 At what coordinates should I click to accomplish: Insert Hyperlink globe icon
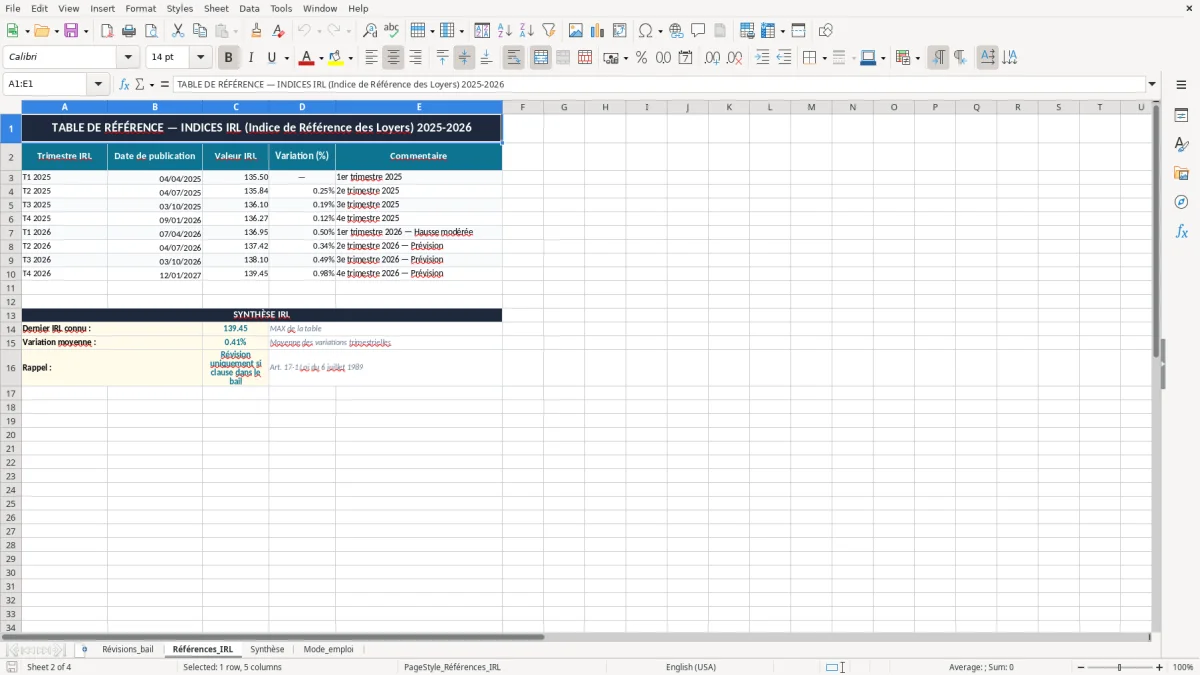pyautogui.click(x=676, y=31)
